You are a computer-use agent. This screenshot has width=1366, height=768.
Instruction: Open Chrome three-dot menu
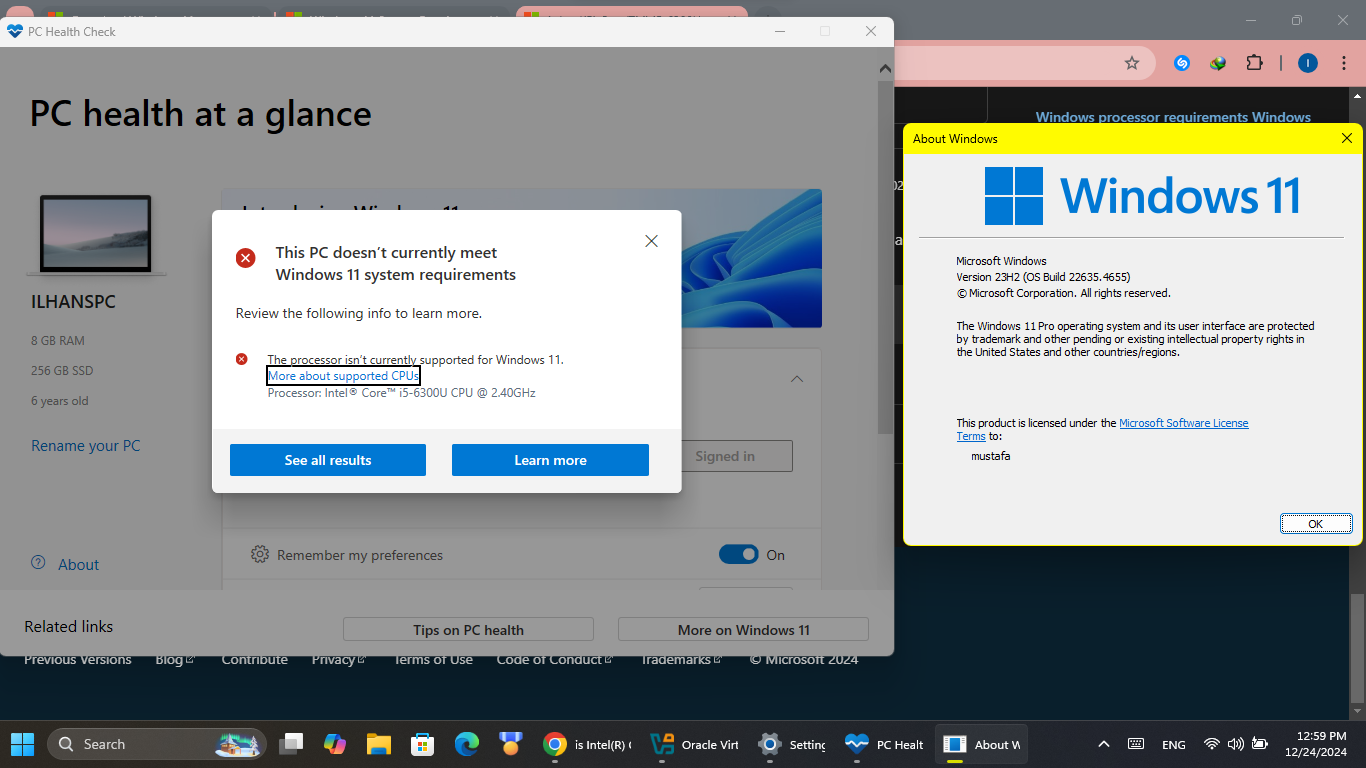tap(1344, 63)
